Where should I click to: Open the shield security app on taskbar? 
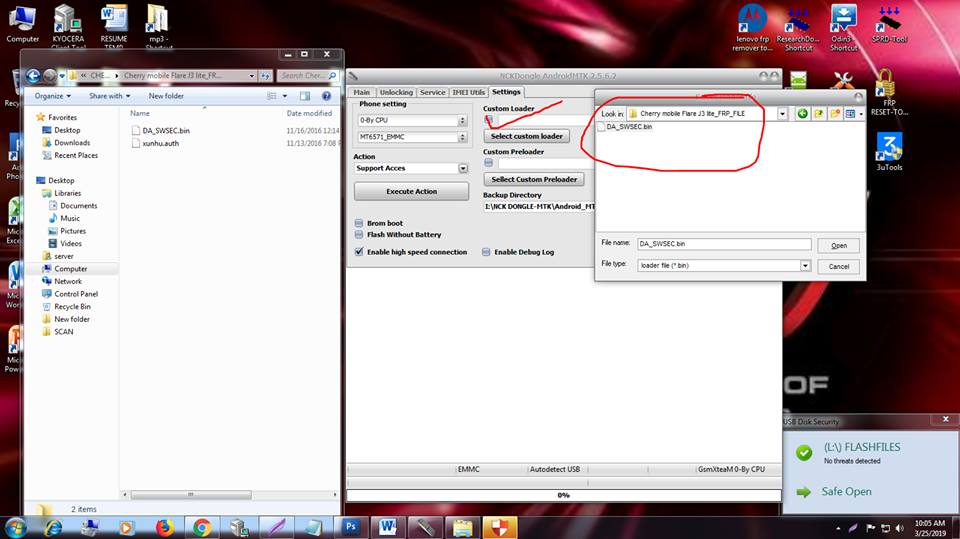[x=500, y=527]
